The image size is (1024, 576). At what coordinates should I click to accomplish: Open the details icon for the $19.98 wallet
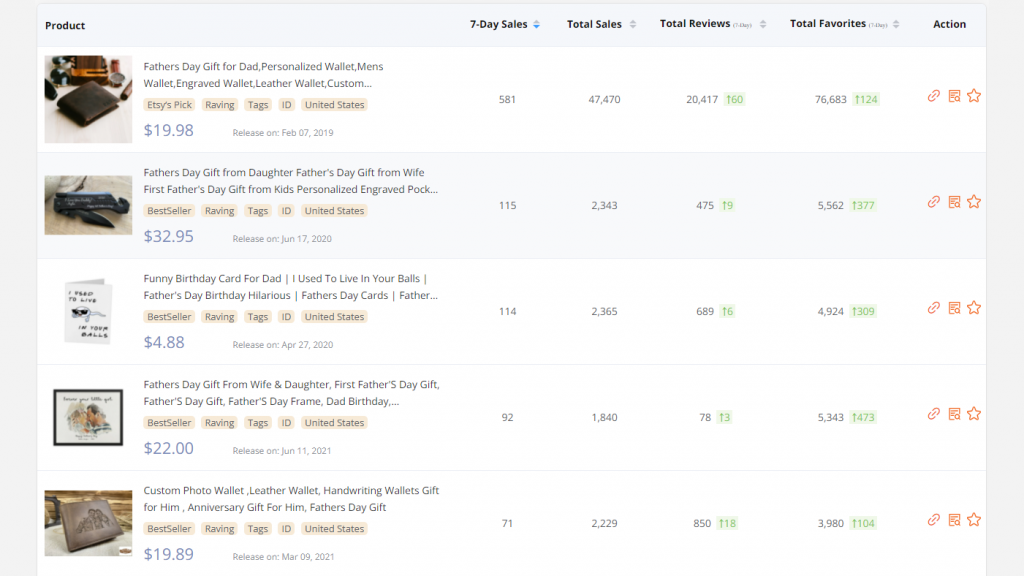954,96
